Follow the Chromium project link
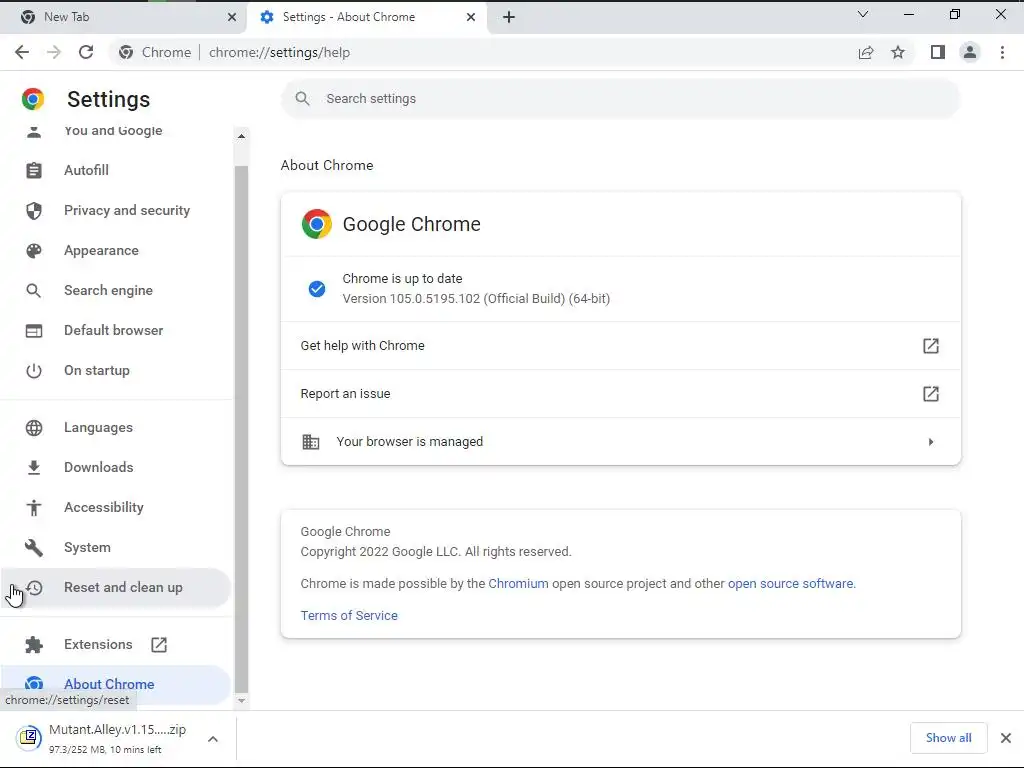 point(518,584)
